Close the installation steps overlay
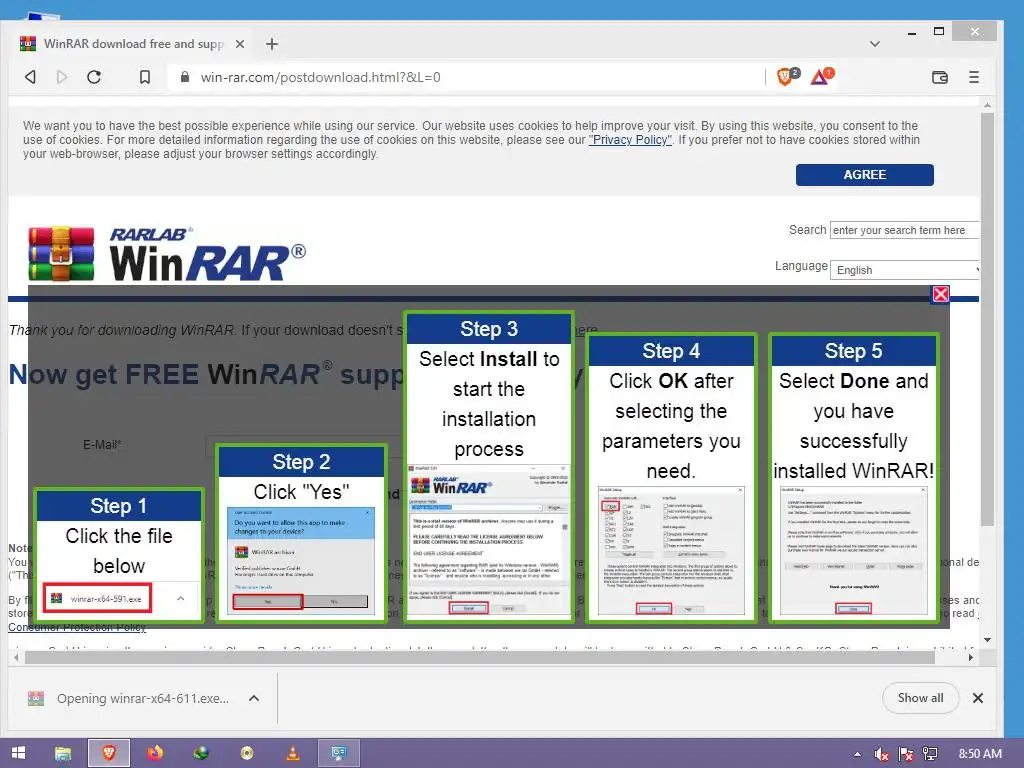 (x=940, y=295)
